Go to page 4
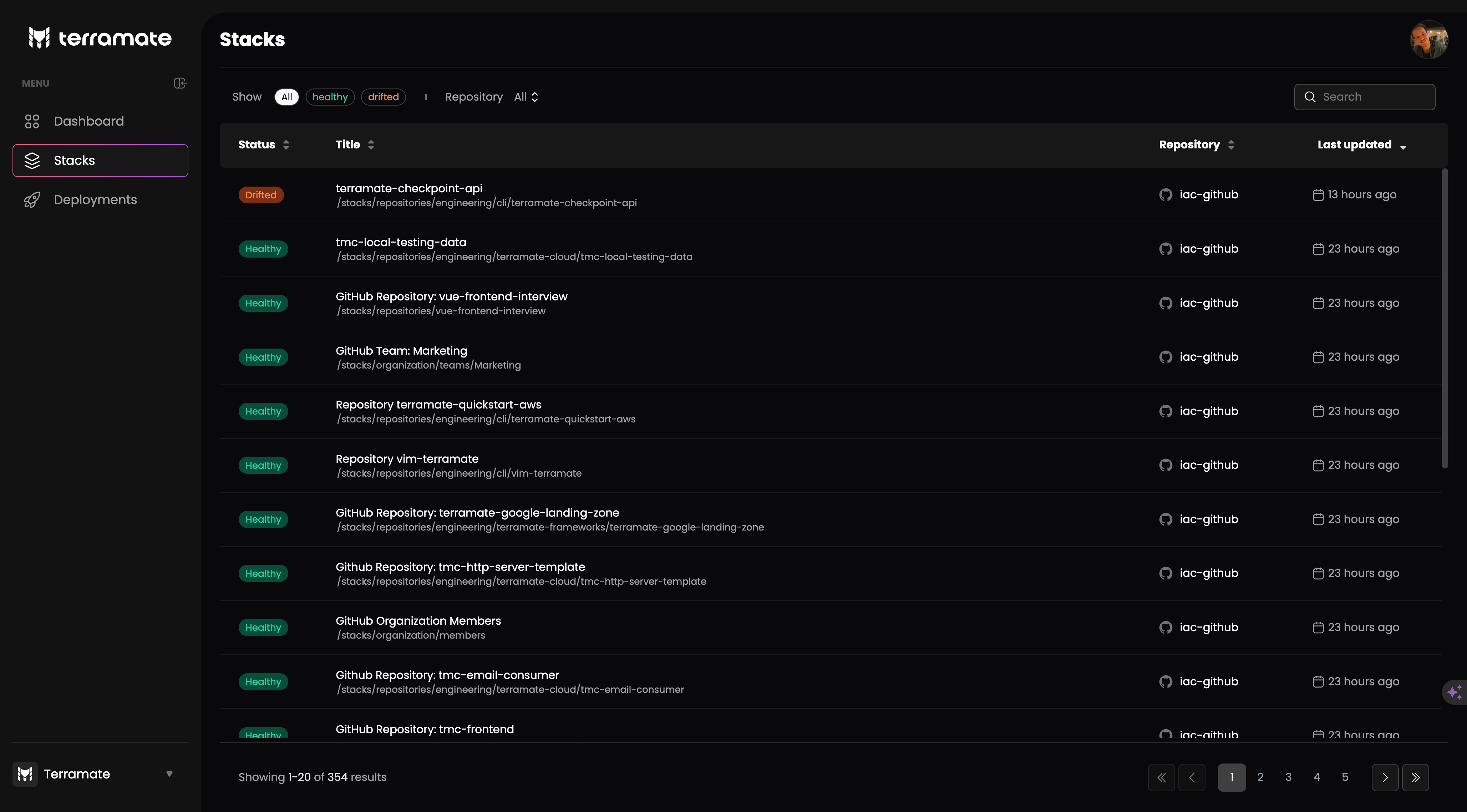 tap(1317, 777)
